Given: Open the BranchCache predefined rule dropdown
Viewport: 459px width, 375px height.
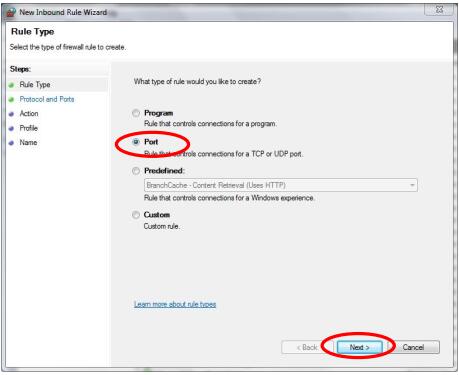Looking at the screenshot, I should [281, 185].
